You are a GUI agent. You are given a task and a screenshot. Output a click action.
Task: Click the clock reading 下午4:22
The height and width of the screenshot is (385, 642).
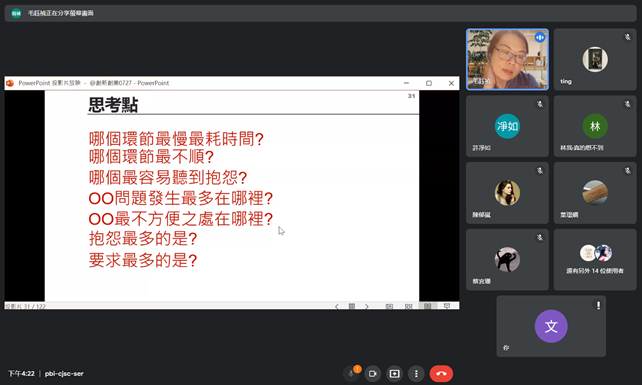(21, 374)
